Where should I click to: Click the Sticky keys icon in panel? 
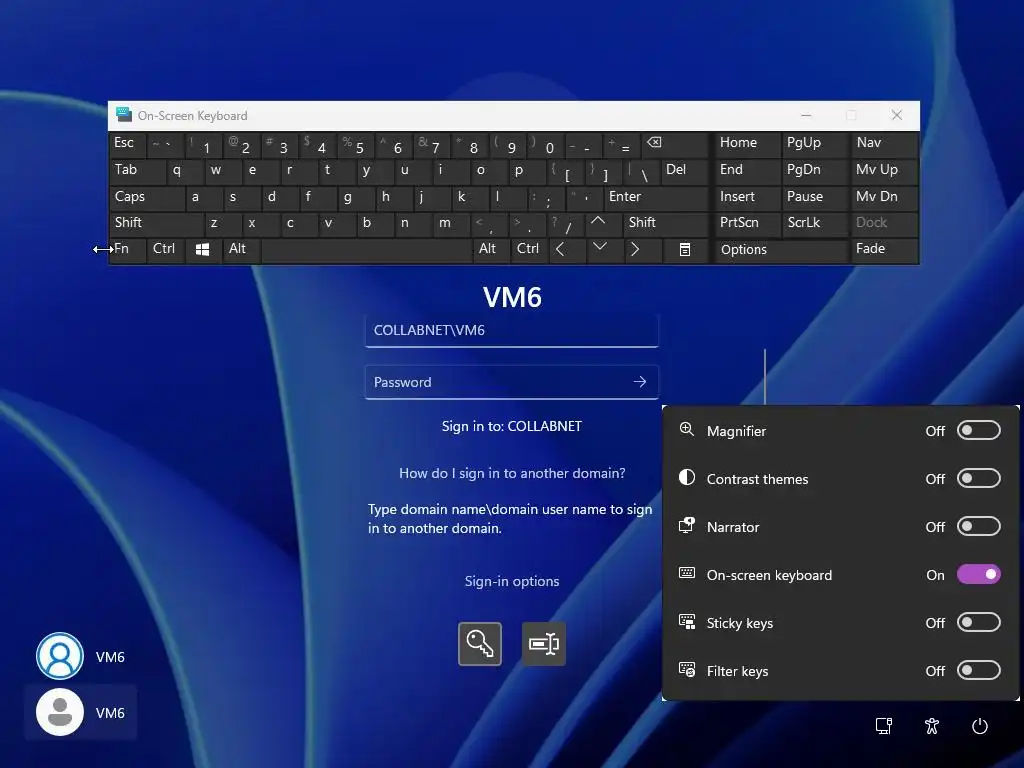tap(686, 621)
